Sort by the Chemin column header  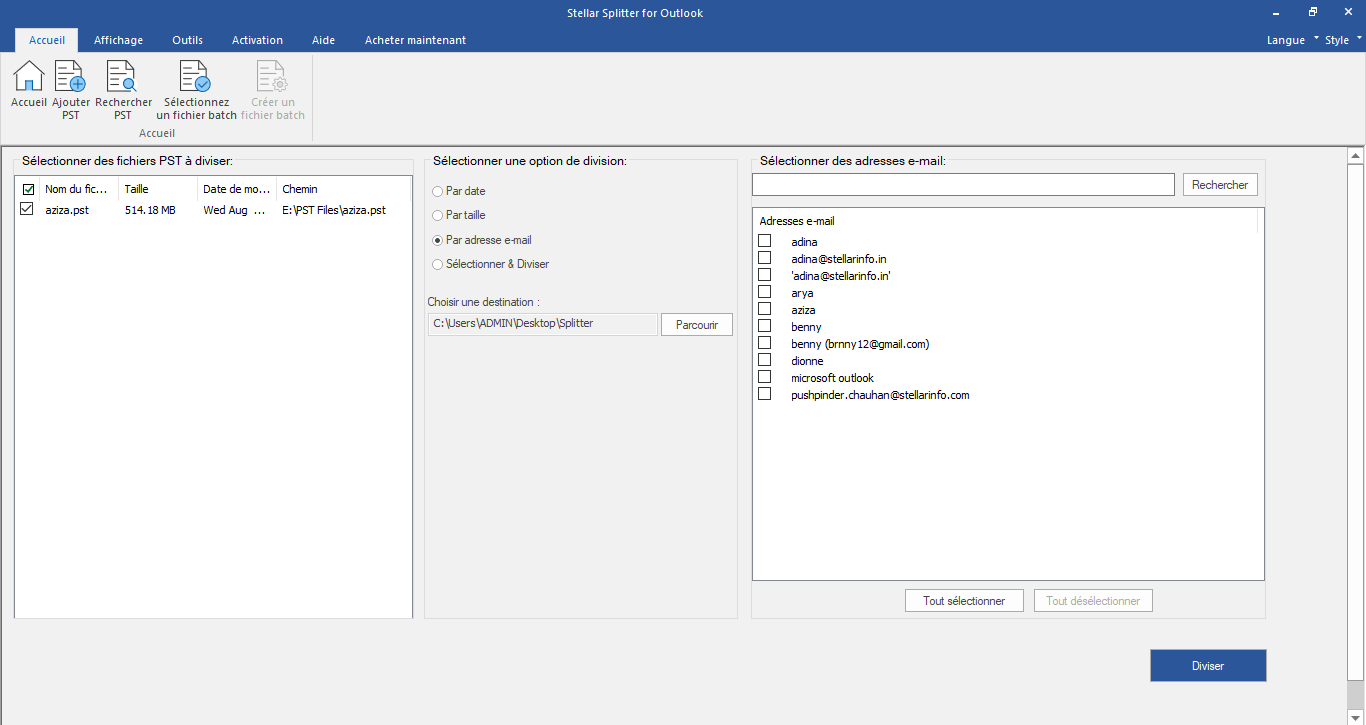coord(343,189)
